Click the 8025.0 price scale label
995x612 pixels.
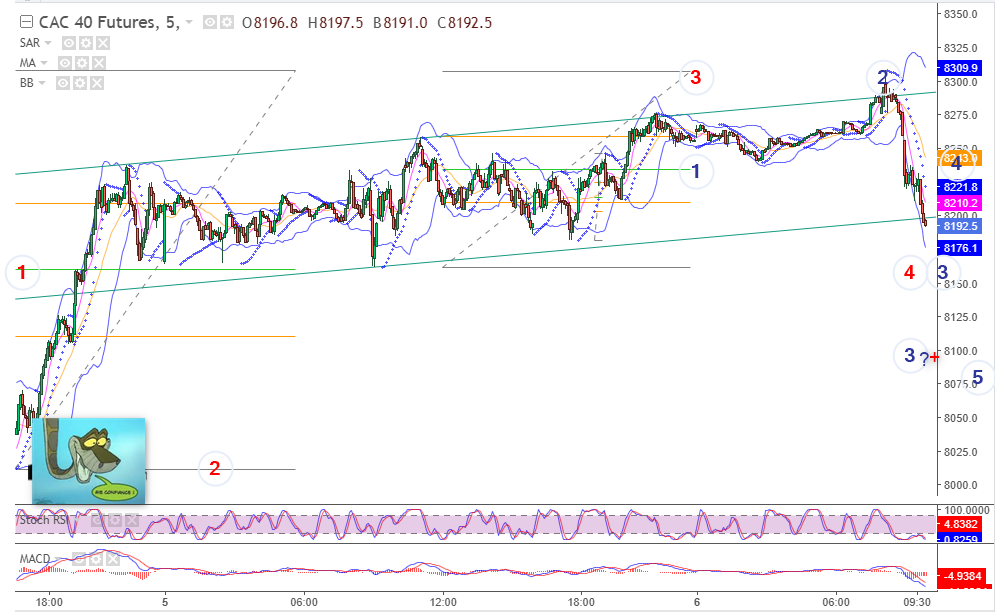pyautogui.click(x=960, y=452)
